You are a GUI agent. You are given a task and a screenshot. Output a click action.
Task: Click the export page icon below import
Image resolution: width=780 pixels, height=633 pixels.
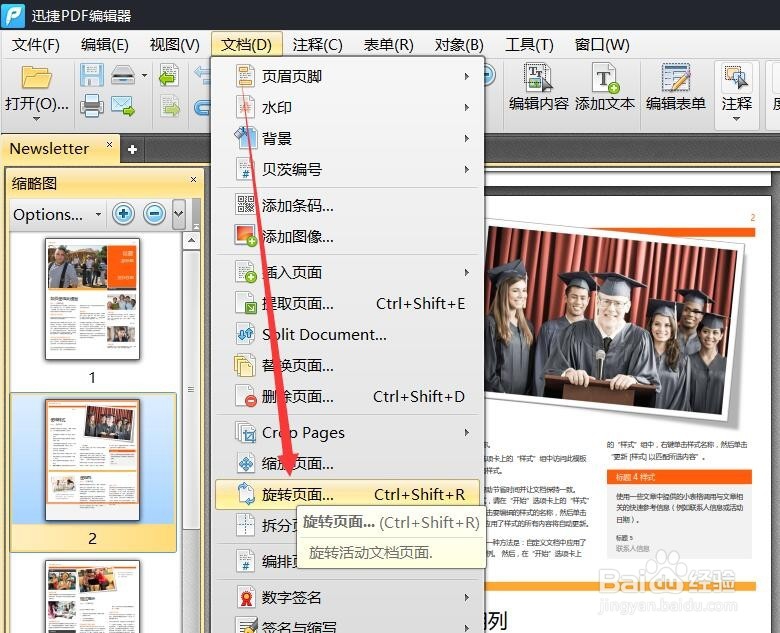click(x=170, y=106)
